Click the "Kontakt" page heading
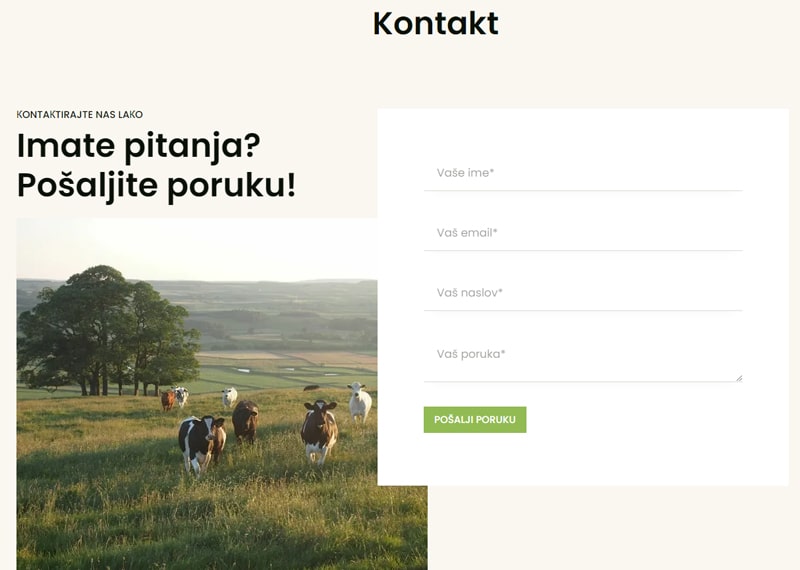Image resolution: width=800 pixels, height=570 pixels. (x=435, y=23)
